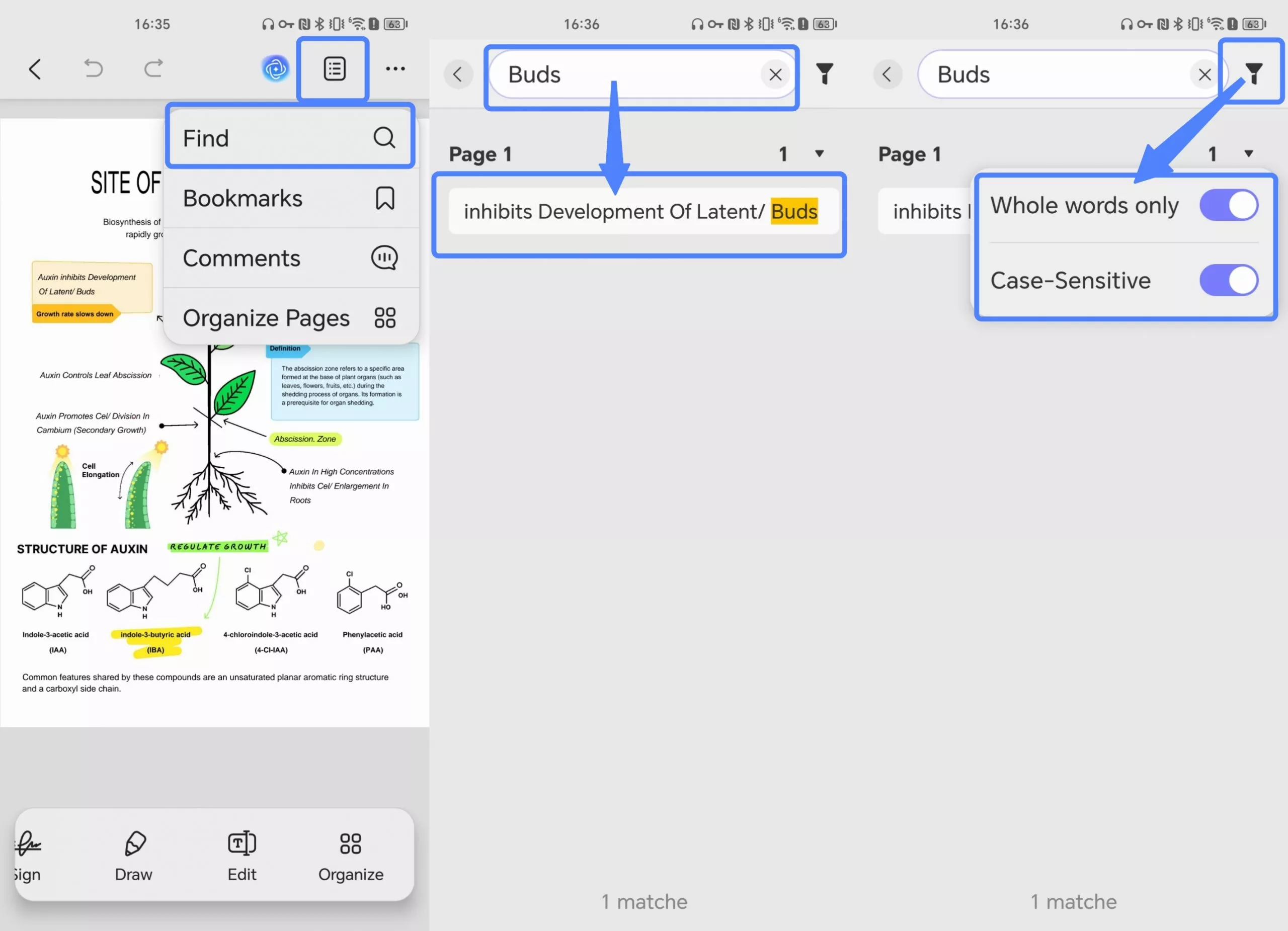Viewport: 1288px width, 931px height.
Task: Open the blue AI assistant icon
Action: [x=275, y=69]
